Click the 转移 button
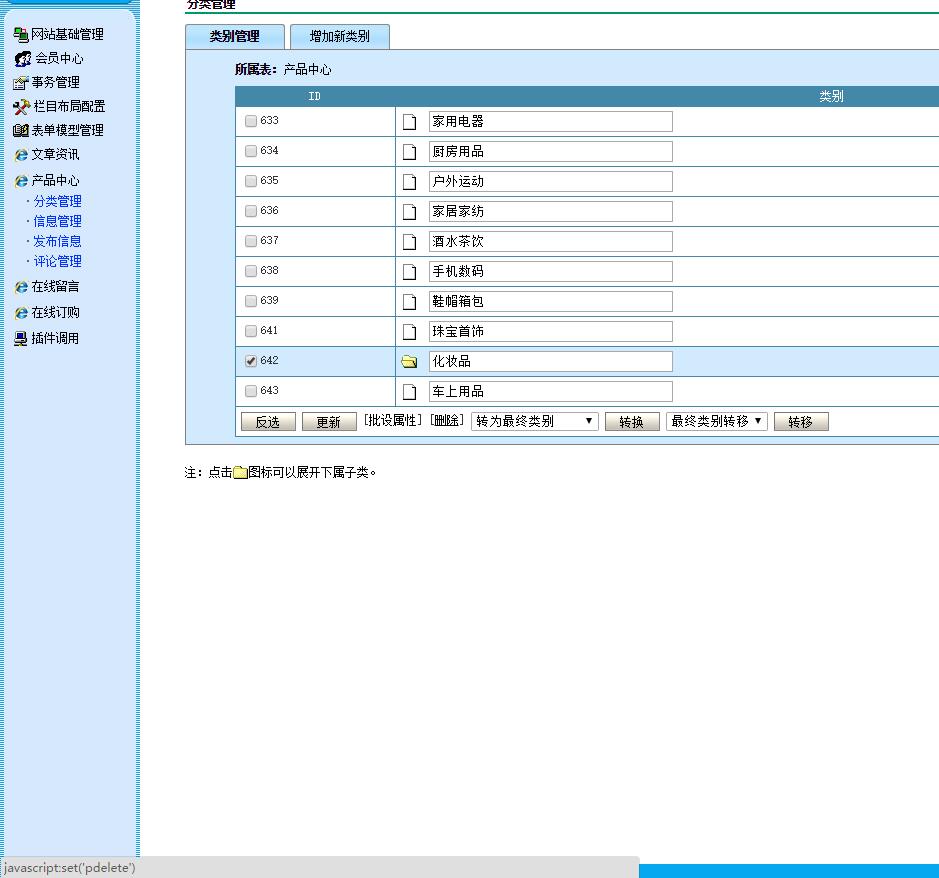Screen dimensions: 939x878 pyautogui.click(x=801, y=422)
